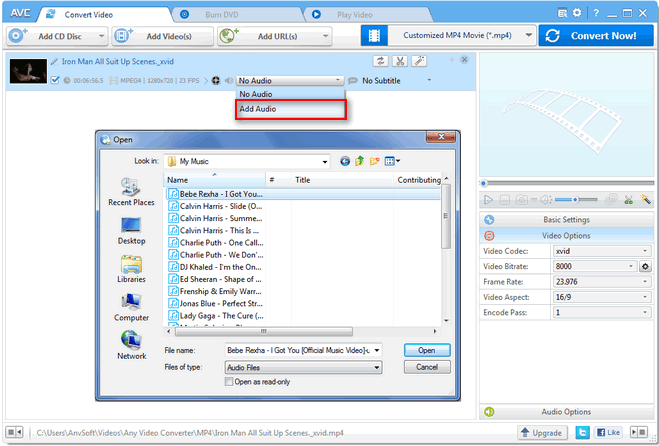Screen dimensions: 659x446
Task: Switch to the Burn DVD tab
Action: click(221, 15)
